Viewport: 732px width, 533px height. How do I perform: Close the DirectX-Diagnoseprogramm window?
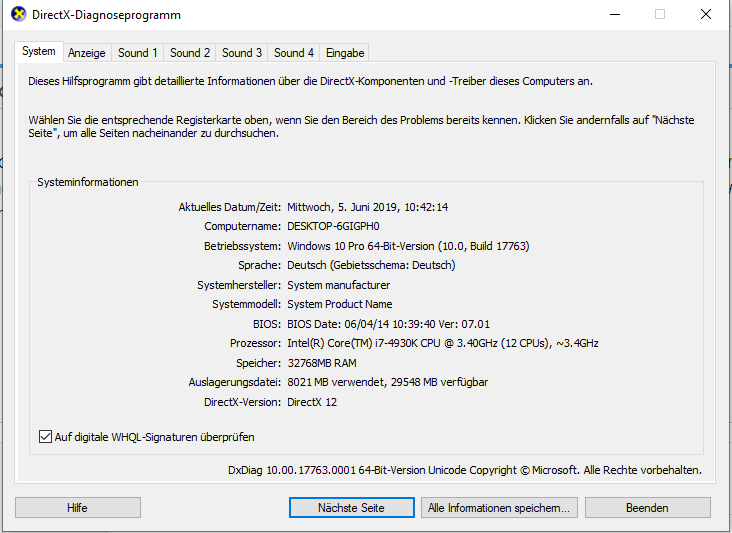tap(706, 15)
